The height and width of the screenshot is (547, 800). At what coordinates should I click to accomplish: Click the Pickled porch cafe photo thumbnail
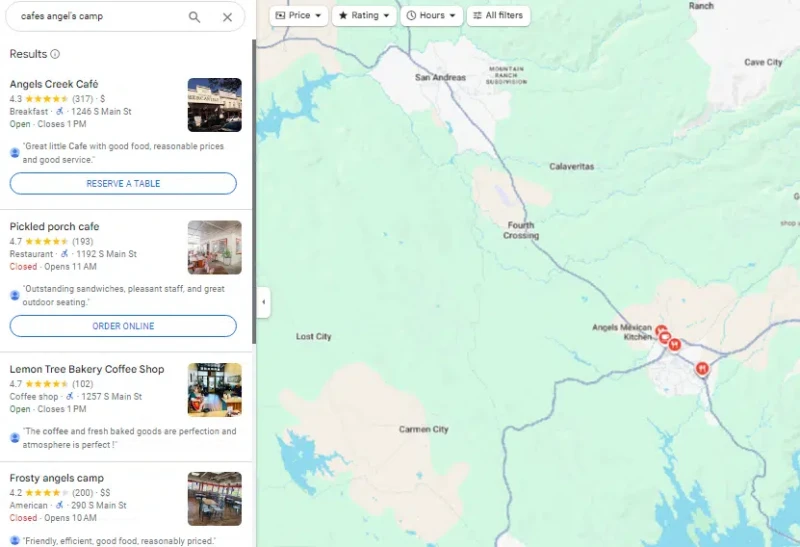click(215, 247)
